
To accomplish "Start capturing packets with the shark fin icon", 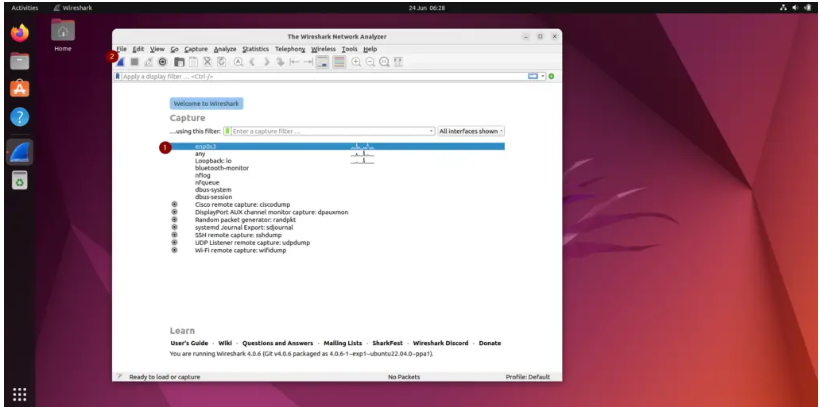I will (121, 62).
